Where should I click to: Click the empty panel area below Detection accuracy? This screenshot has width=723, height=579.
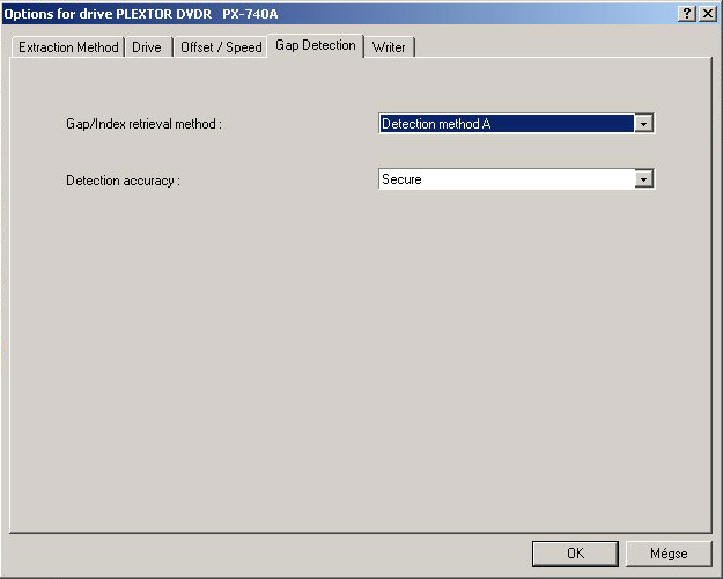(x=360, y=350)
